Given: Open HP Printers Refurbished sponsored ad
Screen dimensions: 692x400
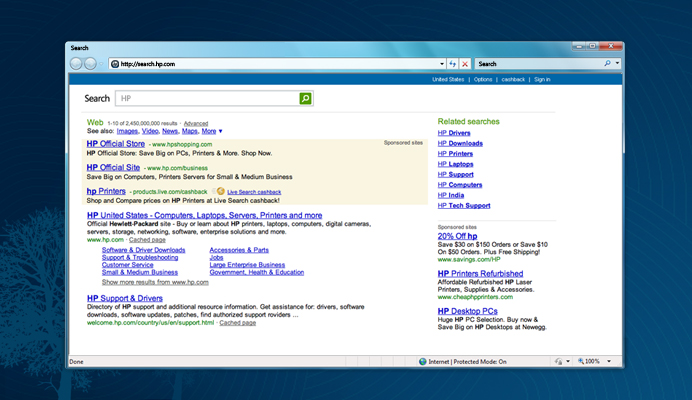Looking at the screenshot, I should 481,274.
